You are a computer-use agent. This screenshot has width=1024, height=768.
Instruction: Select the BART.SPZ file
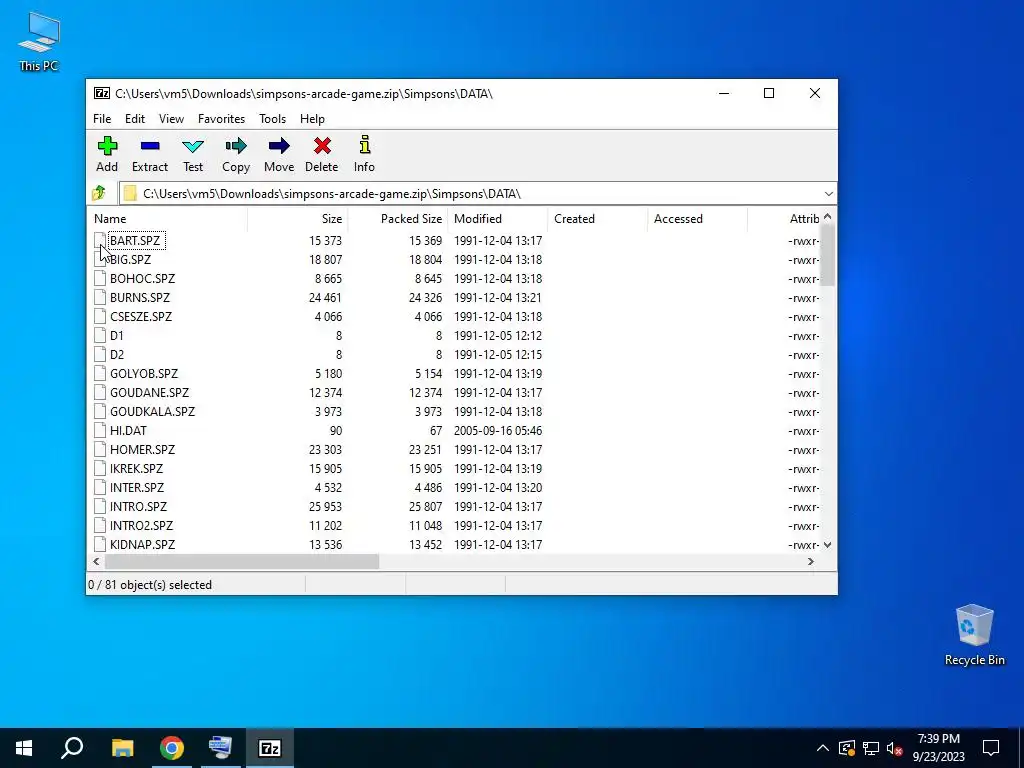135,241
